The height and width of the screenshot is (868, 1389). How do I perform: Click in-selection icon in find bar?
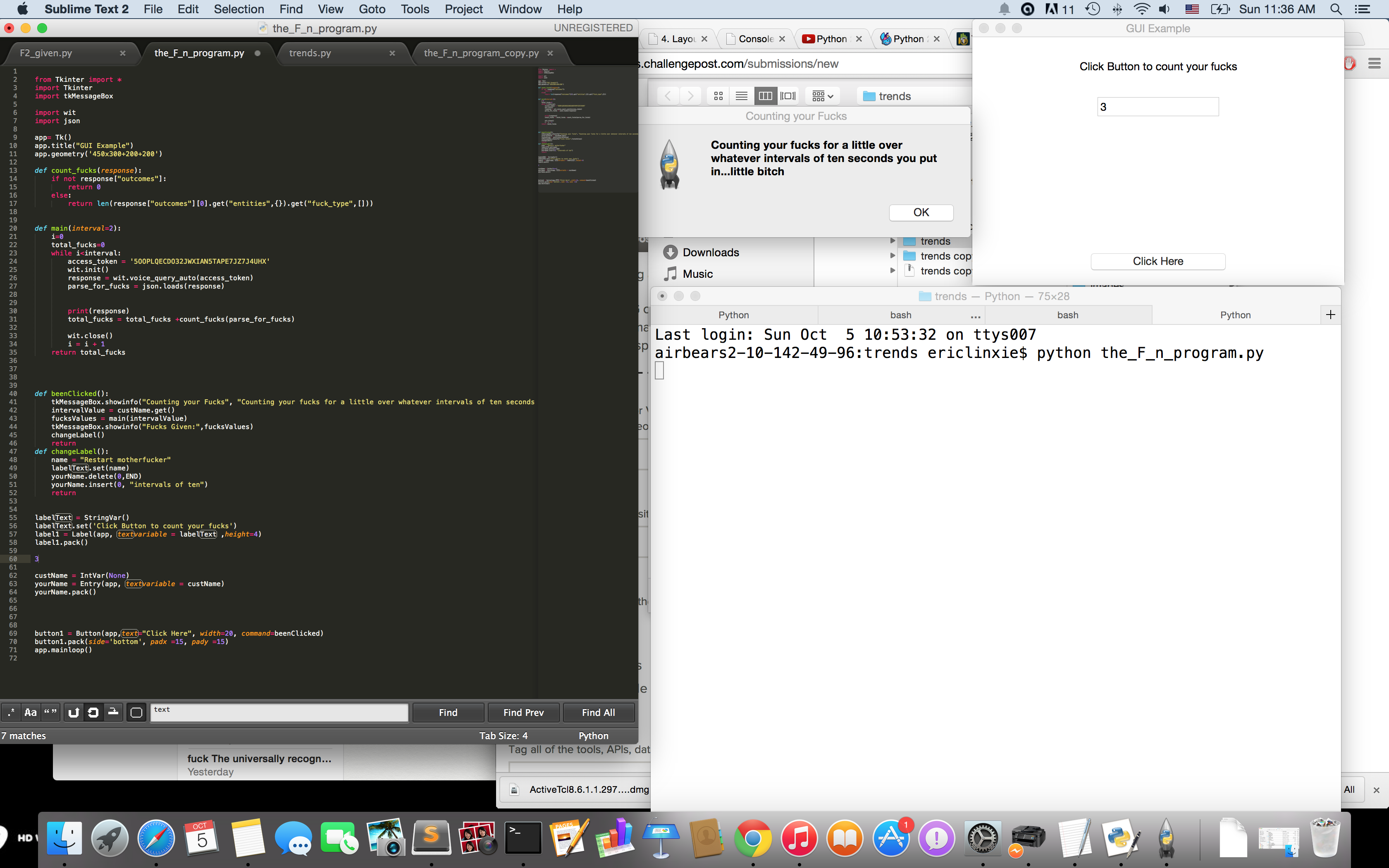pos(113,713)
